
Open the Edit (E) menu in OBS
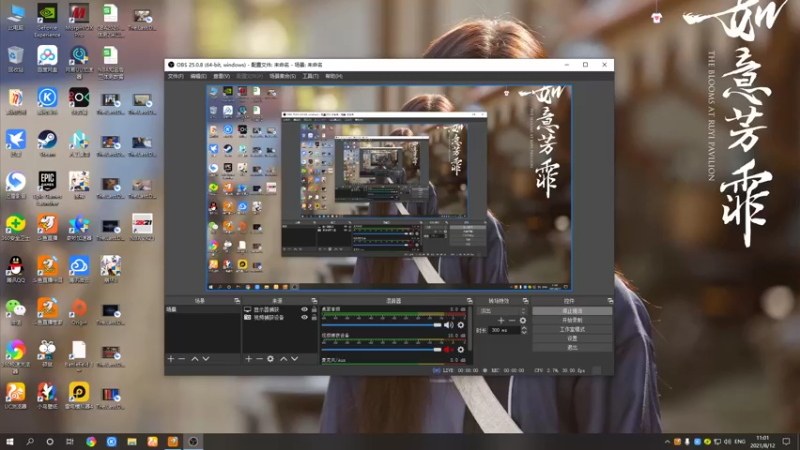[198, 76]
